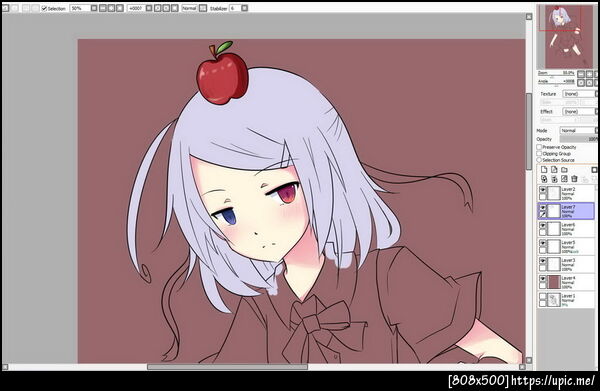Image resolution: width=600 pixels, height=391 pixels.
Task: Enable Clipping Group checkbox
Action: click(539, 153)
